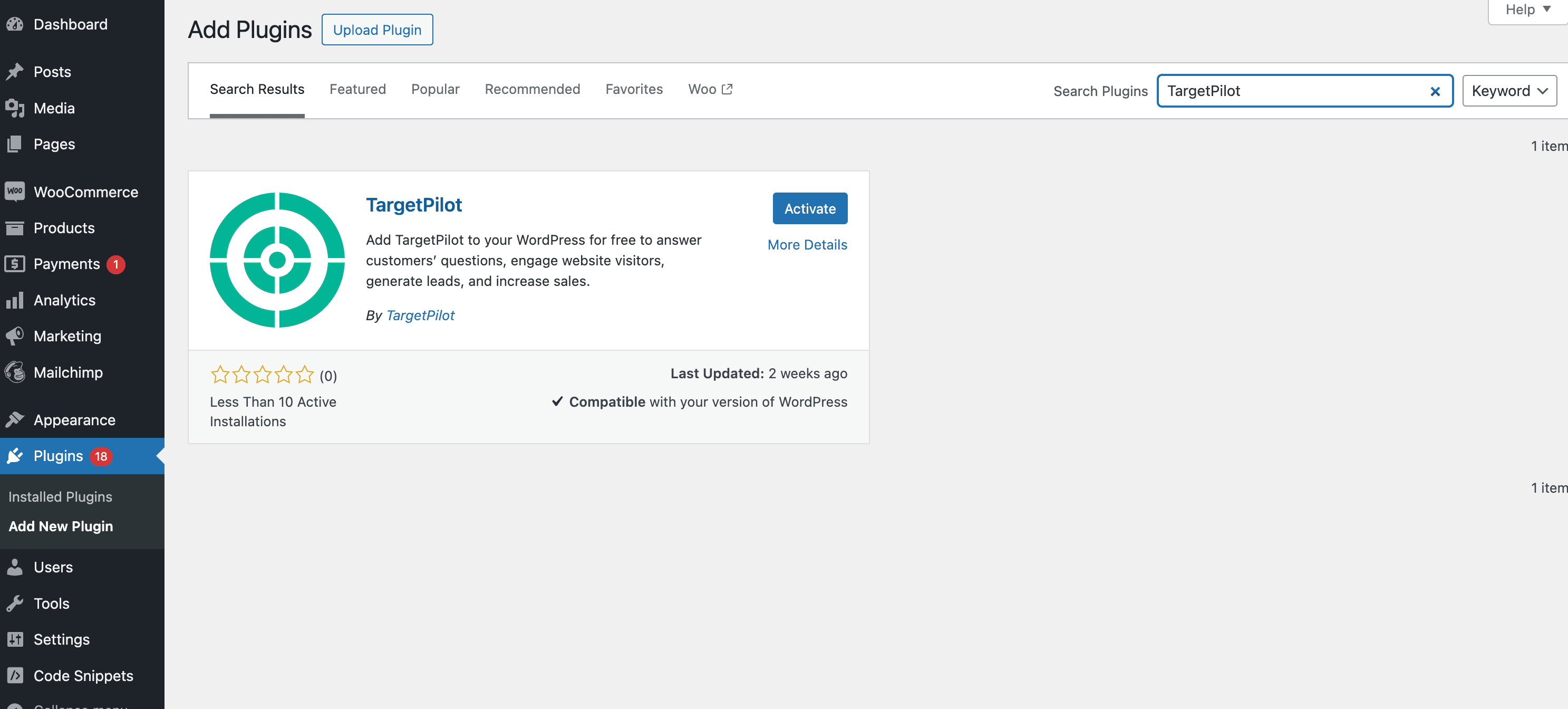Viewport: 1568px width, 709px height.
Task: Click the Payments dollar icon
Action: pyautogui.click(x=15, y=264)
